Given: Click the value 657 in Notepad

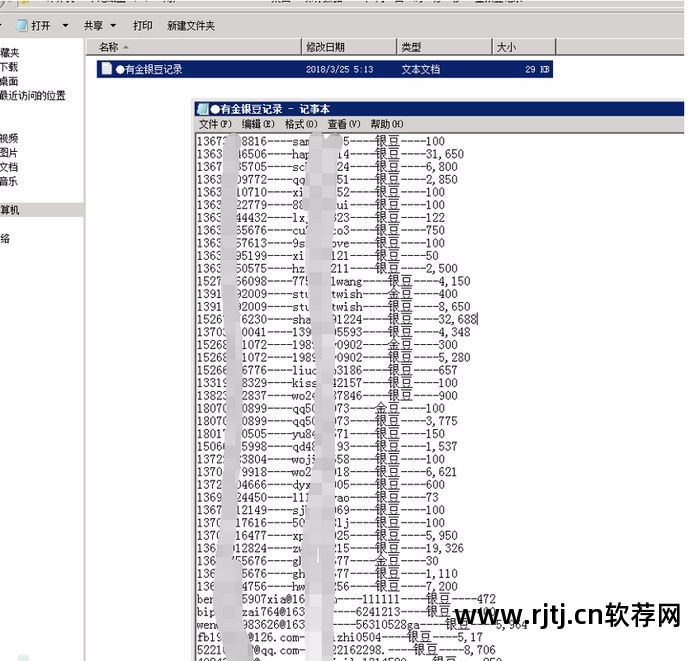Looking at the screenshot, I should tap(448, 370).
